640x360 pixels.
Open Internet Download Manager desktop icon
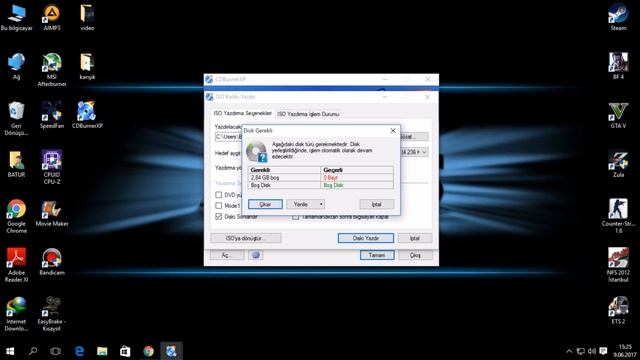16,314
